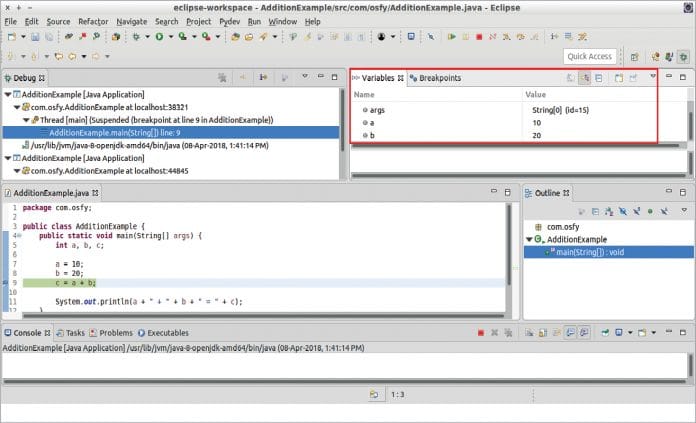696x423 pixels.
Task: Click the red Terminate button in main toolbar
Action: point(479,37)
